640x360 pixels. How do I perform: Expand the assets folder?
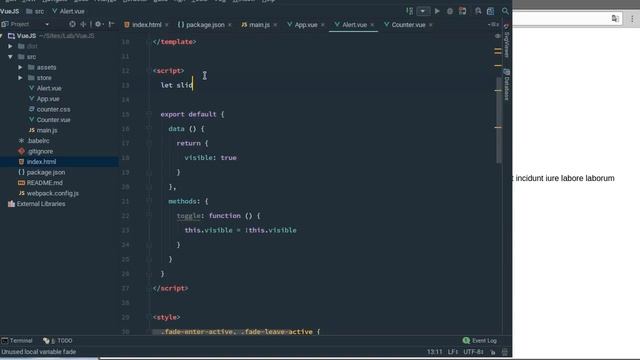pos(20,67)
